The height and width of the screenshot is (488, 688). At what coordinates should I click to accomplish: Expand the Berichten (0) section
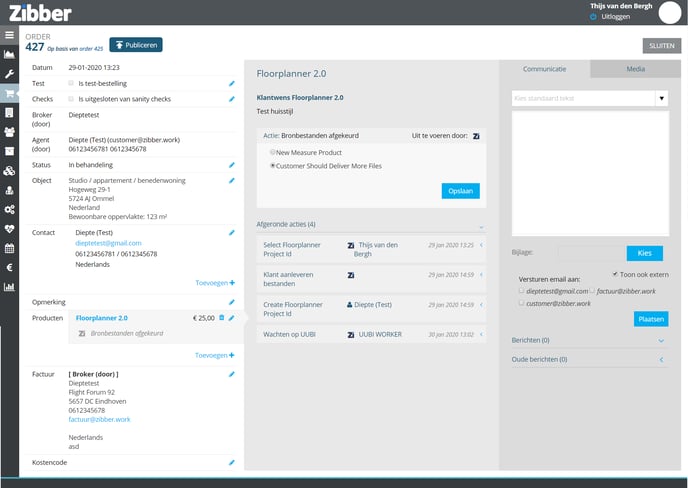(661, 340)
